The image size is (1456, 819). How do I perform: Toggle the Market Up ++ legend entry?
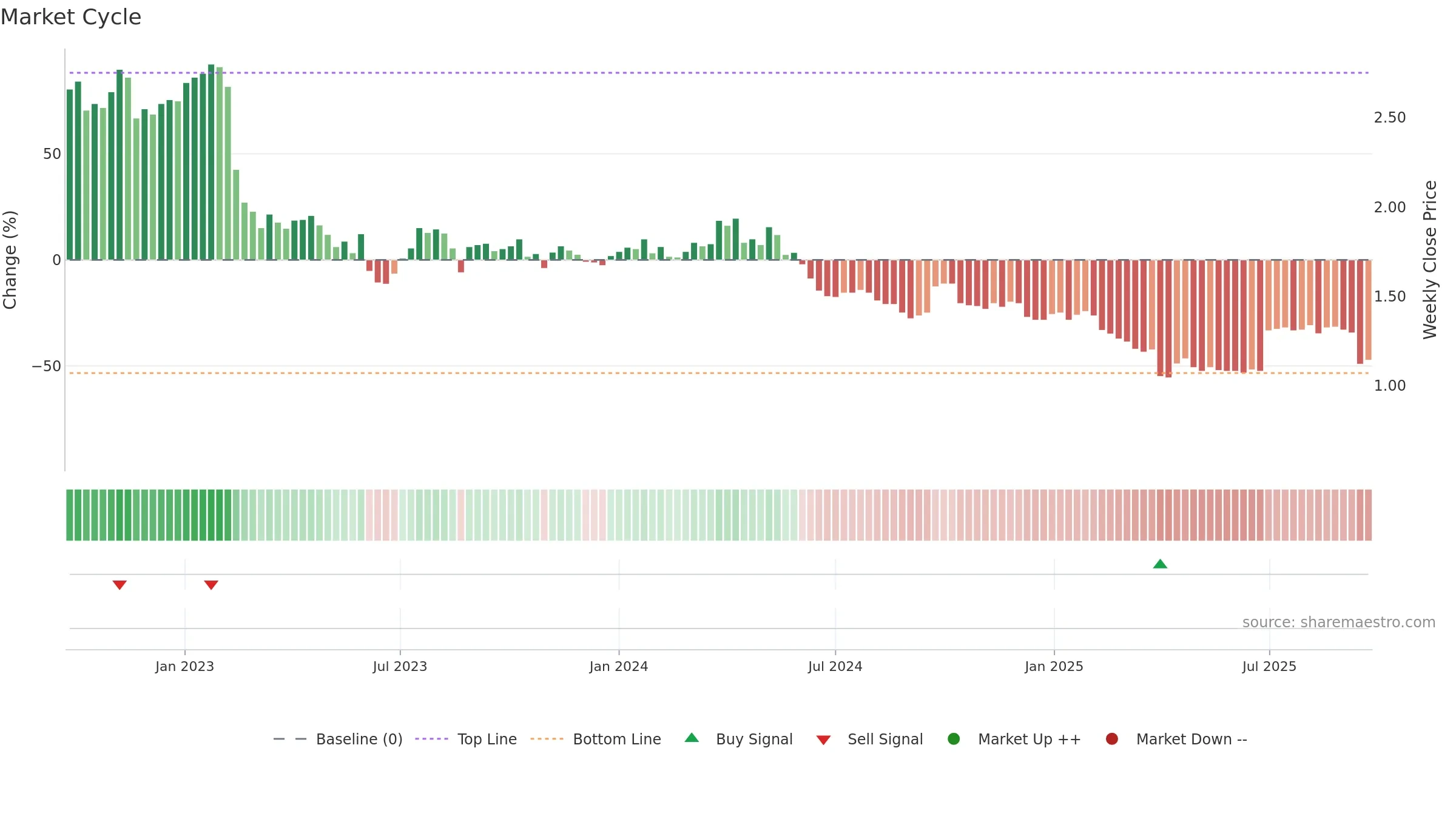click(1014, 739)
